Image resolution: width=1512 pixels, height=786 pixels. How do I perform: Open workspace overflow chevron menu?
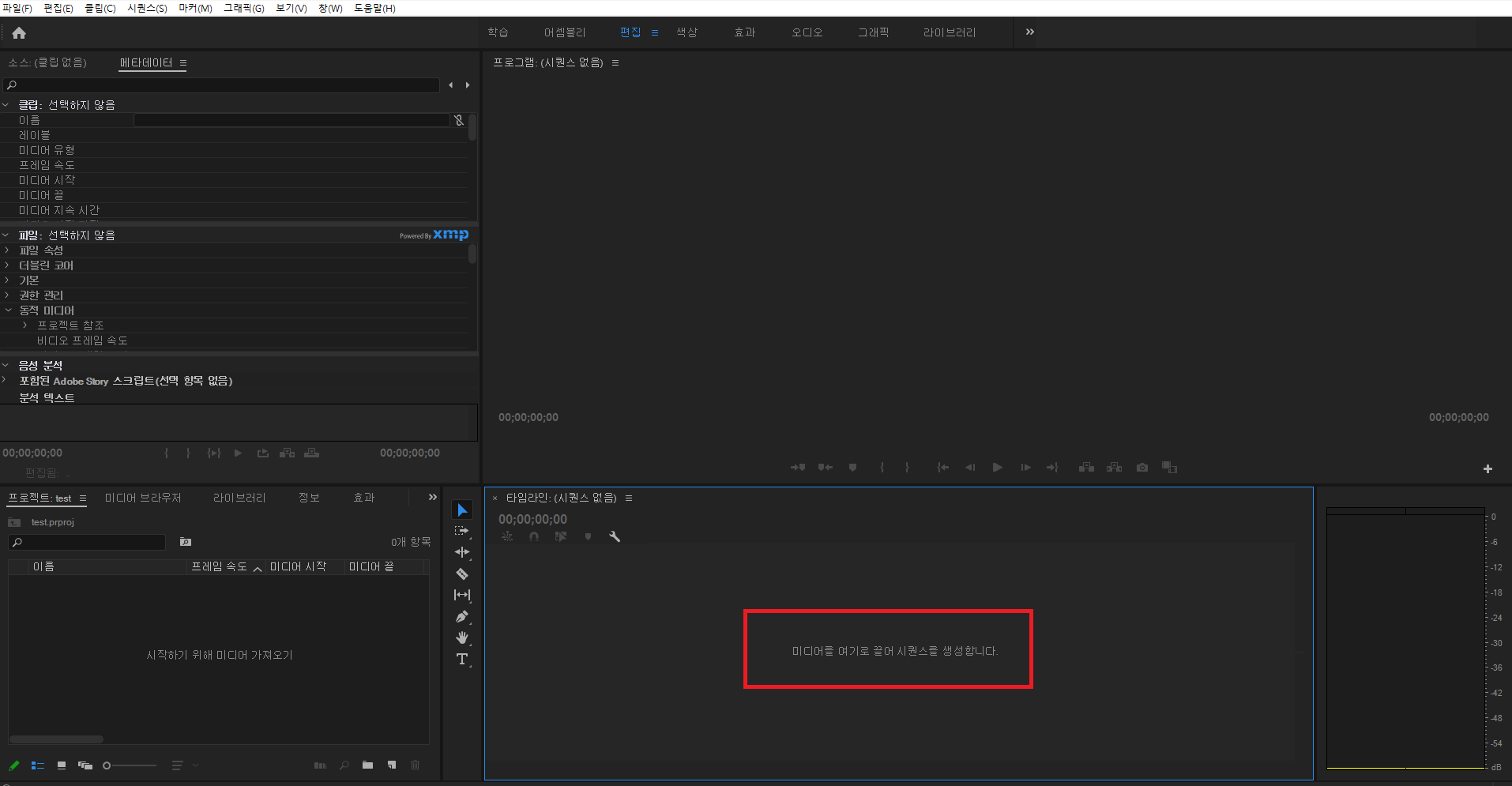(1030, 32)
